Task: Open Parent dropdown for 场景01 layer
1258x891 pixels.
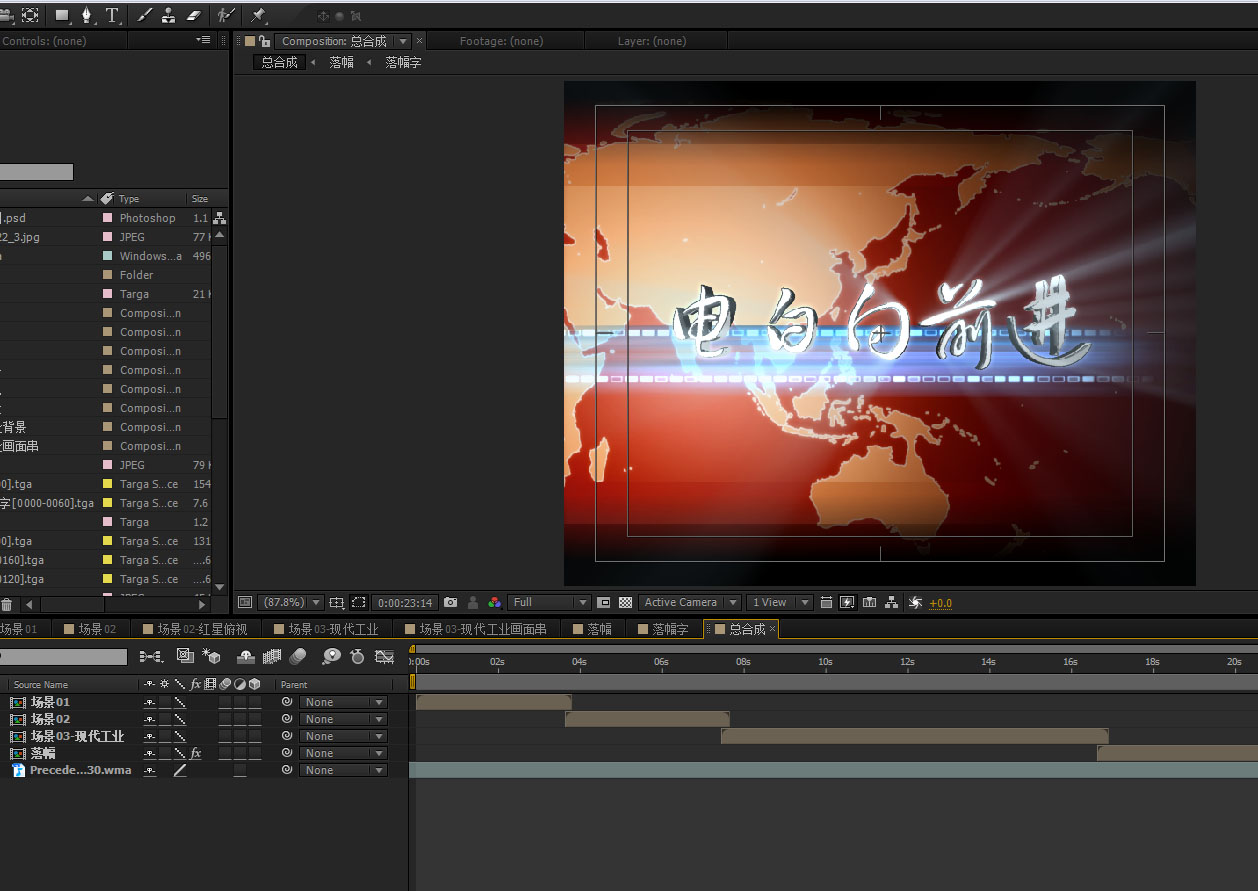Action: 344,702
